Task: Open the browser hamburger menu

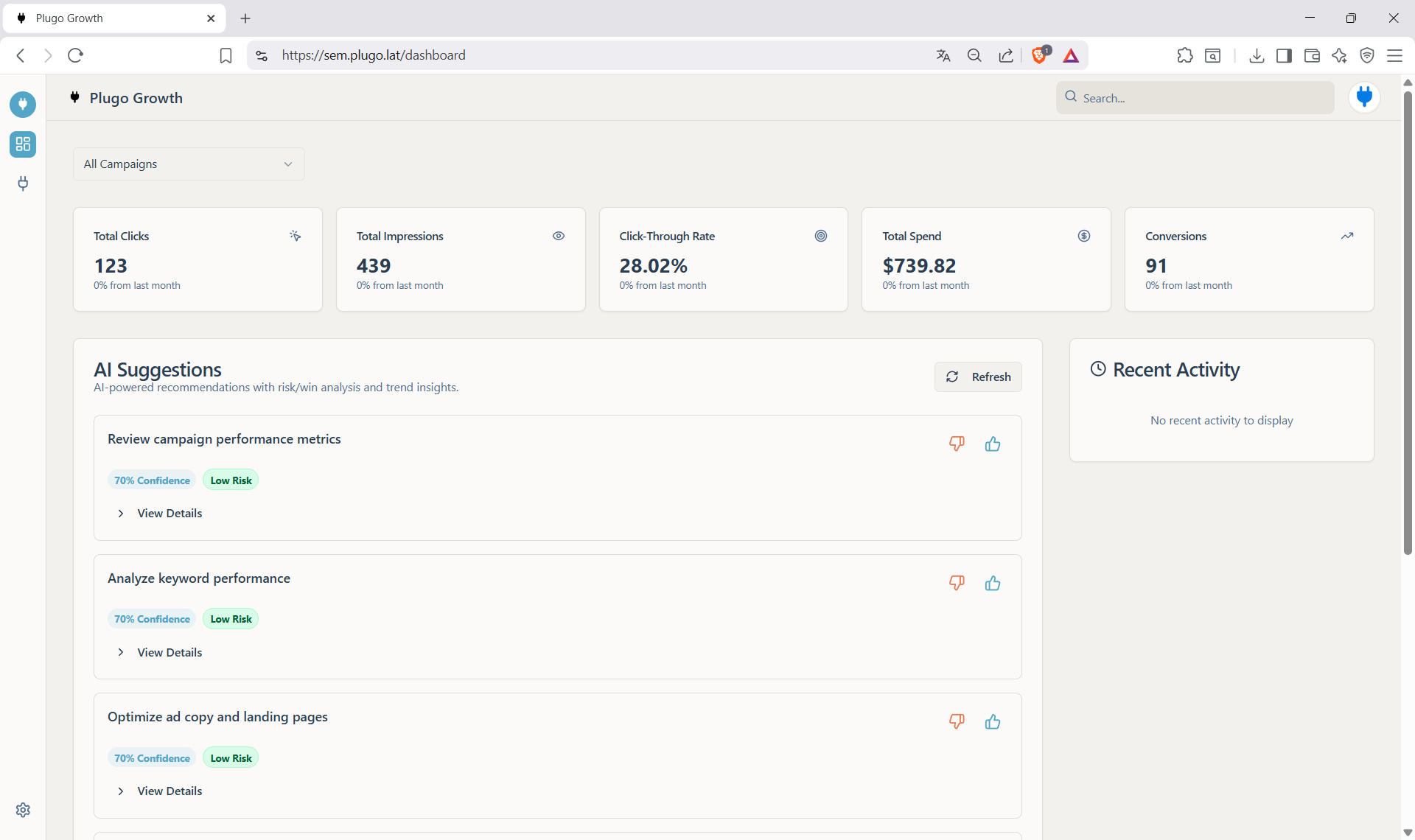Action: [x=1396, y=55]
